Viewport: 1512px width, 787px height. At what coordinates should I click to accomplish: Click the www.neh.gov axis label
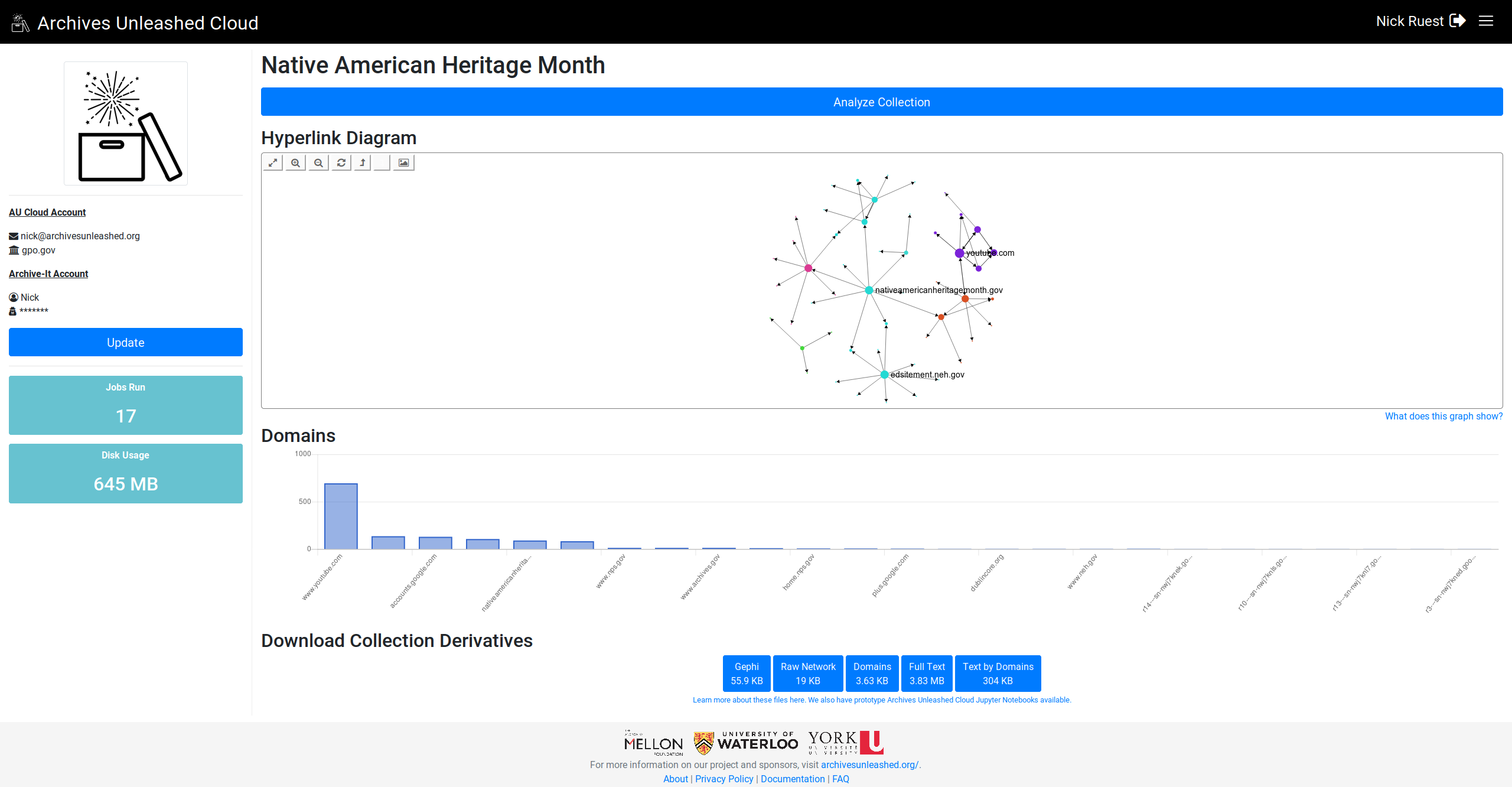pyautogui.click(x=1082, y=571)
